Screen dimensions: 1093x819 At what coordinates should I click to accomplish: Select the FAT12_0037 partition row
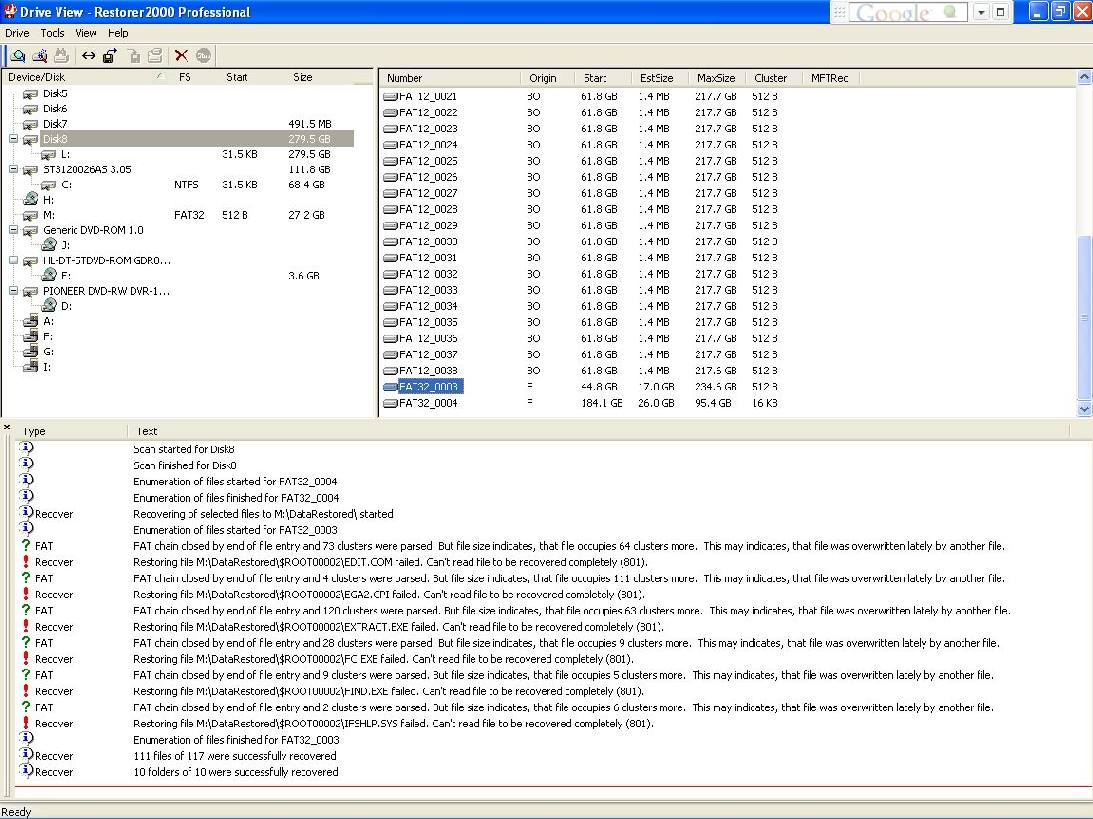coord(428,354)
